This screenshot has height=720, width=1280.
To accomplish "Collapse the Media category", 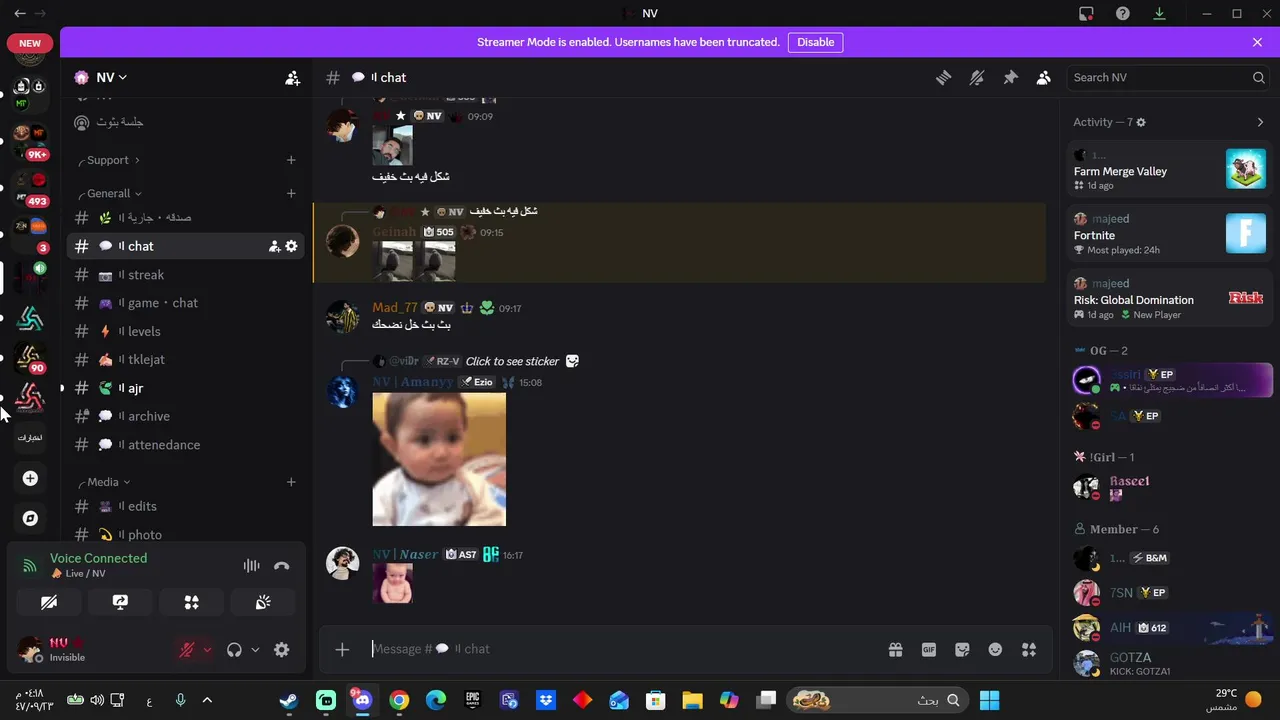I will pyautogui.click(x=103, y=482).
